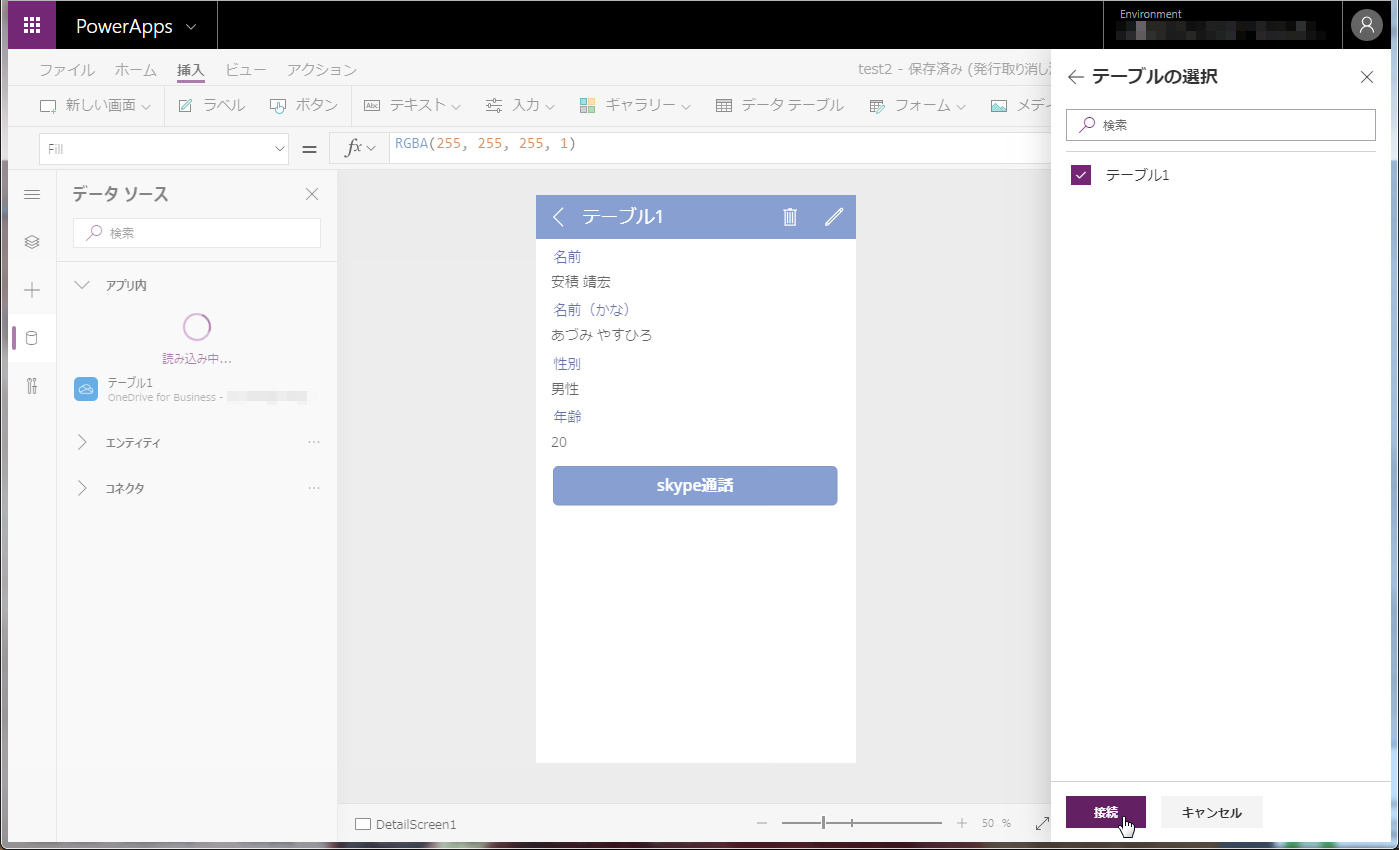Collapse the アプリ内 section
Image resolution: width=1399 pixels, height=850 pixels.
click(x=82, y=285)
